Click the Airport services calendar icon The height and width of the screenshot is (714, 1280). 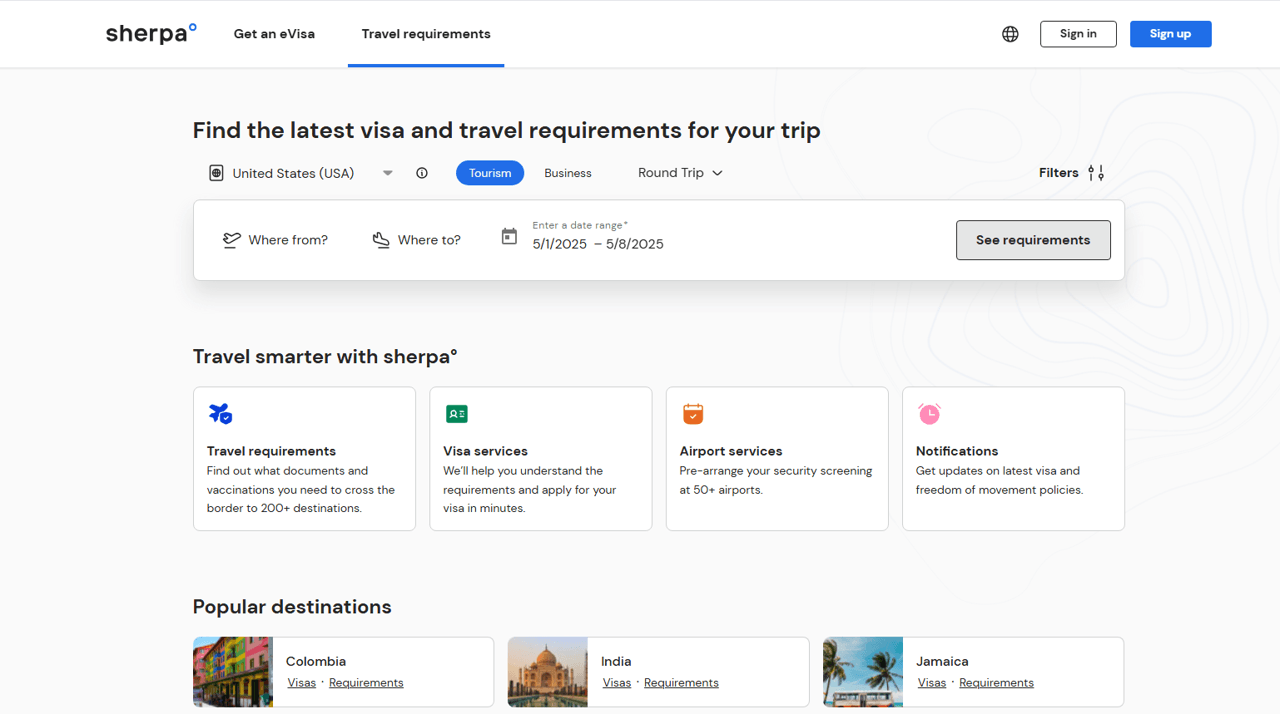point(693,413)
